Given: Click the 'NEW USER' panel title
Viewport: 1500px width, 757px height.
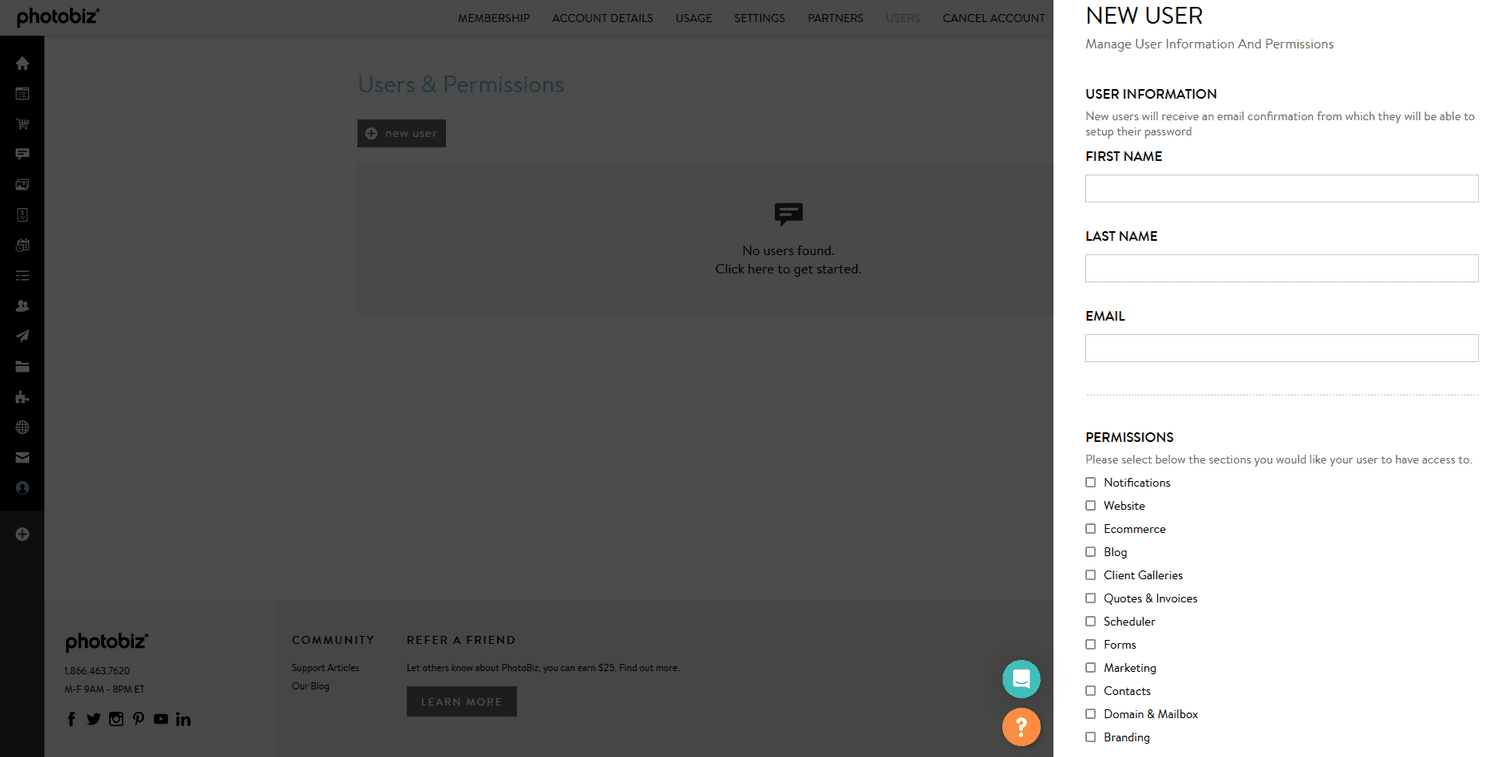Looking at the screenshot, I should click(1144, 15).
